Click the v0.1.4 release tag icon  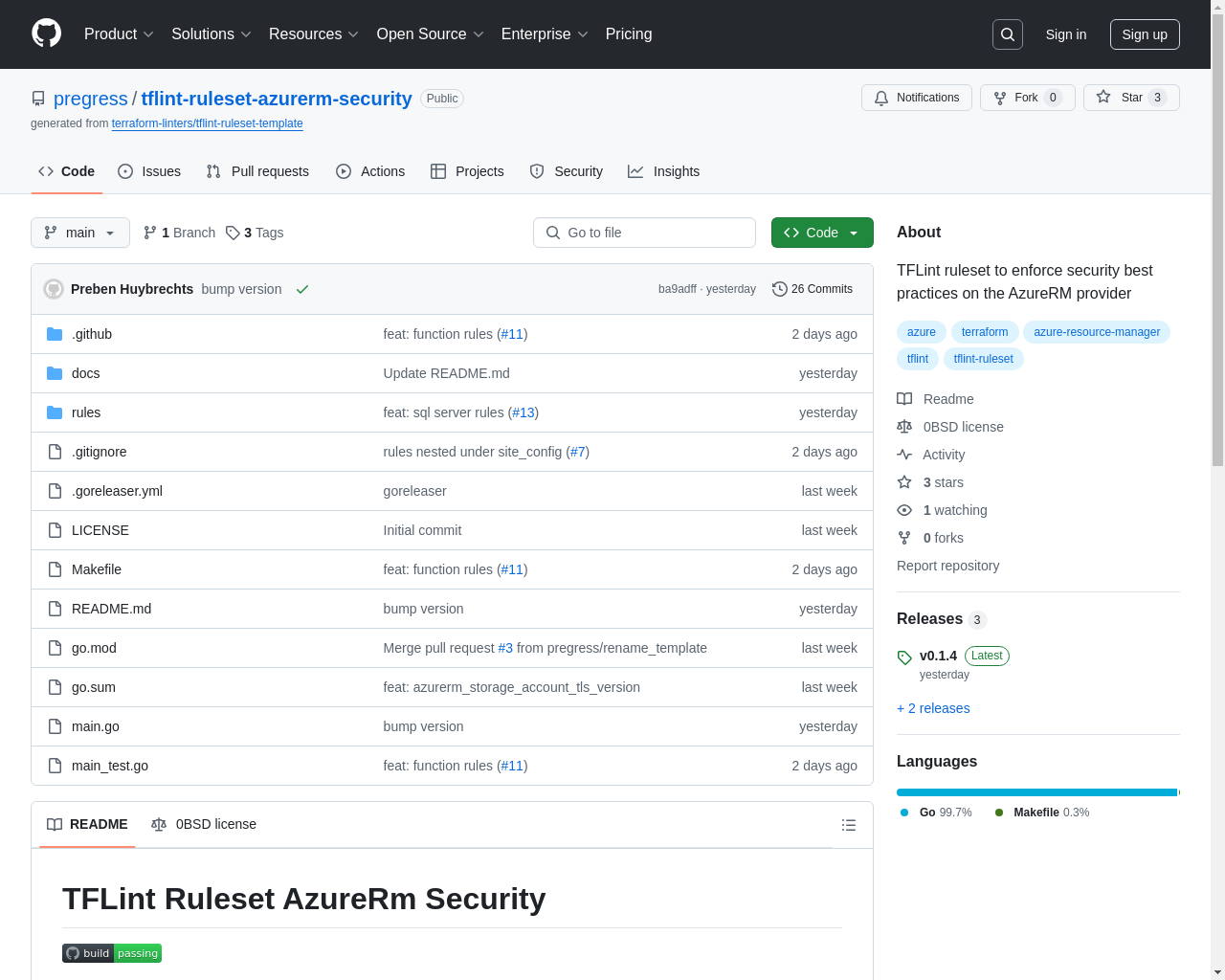pyautogui.click(x=904, y=657)
